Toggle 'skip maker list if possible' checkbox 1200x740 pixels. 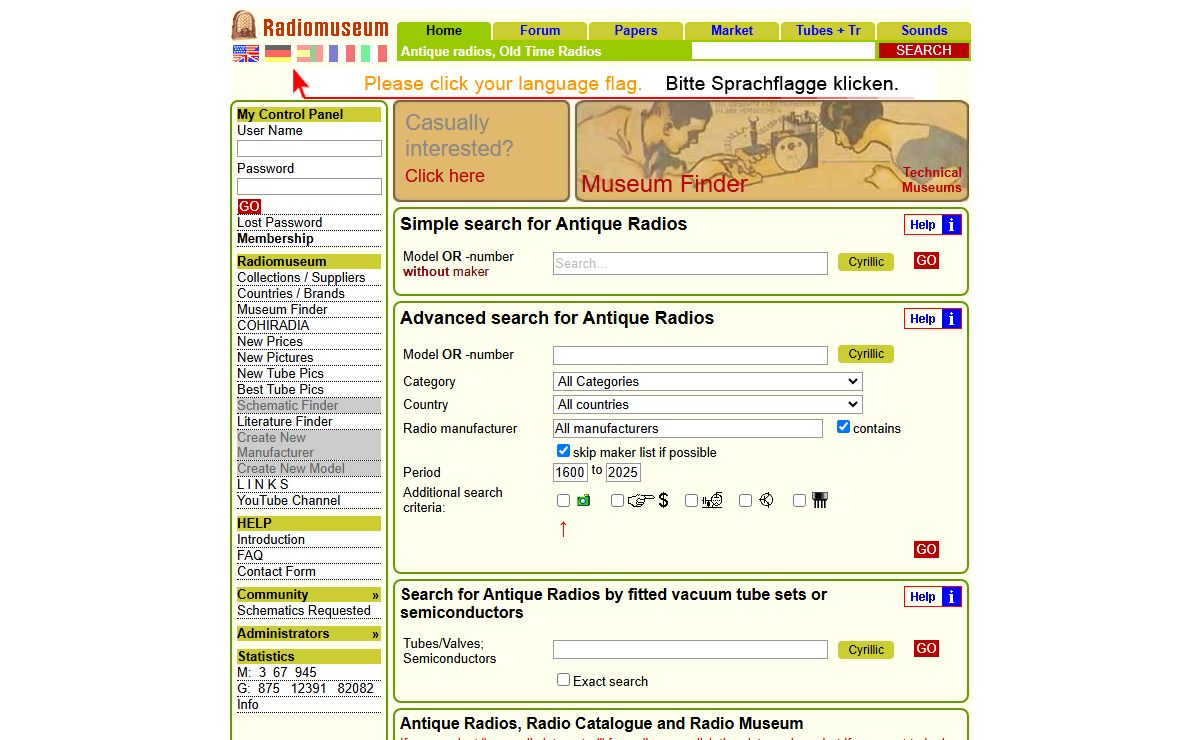click(563, 451)
